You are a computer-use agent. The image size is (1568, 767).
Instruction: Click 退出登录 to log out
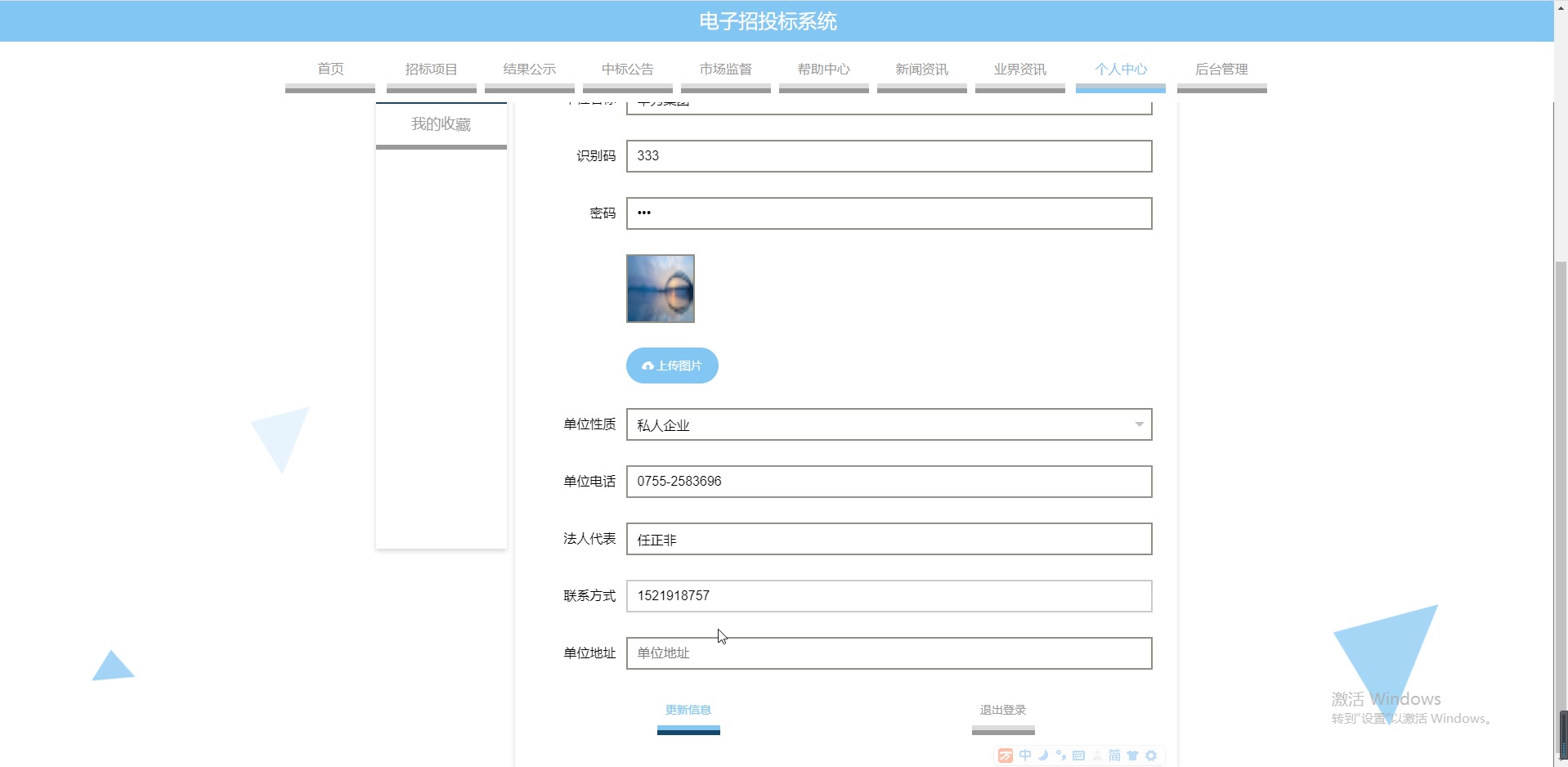click(1002, 710)
